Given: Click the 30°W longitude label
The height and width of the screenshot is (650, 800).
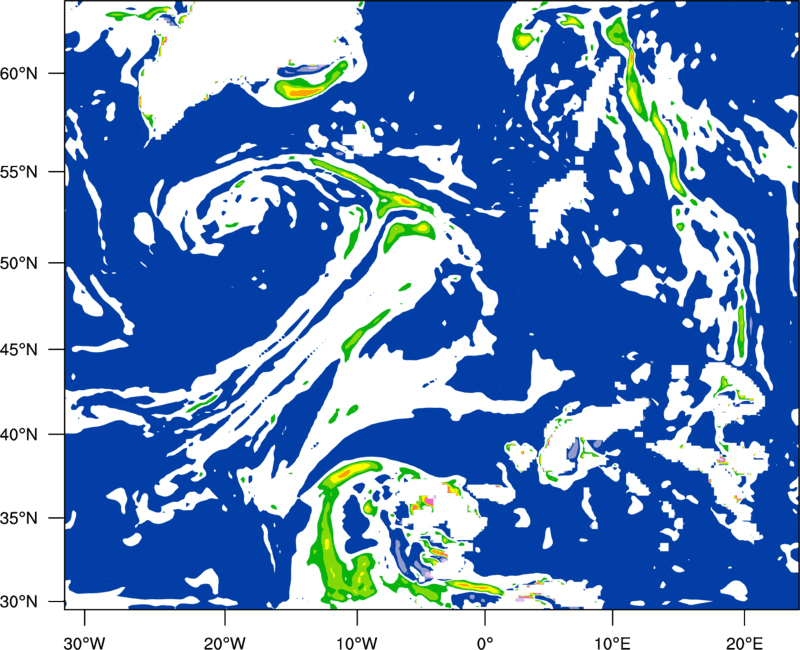Looking at the screenshot, I should tap(84, 643).
